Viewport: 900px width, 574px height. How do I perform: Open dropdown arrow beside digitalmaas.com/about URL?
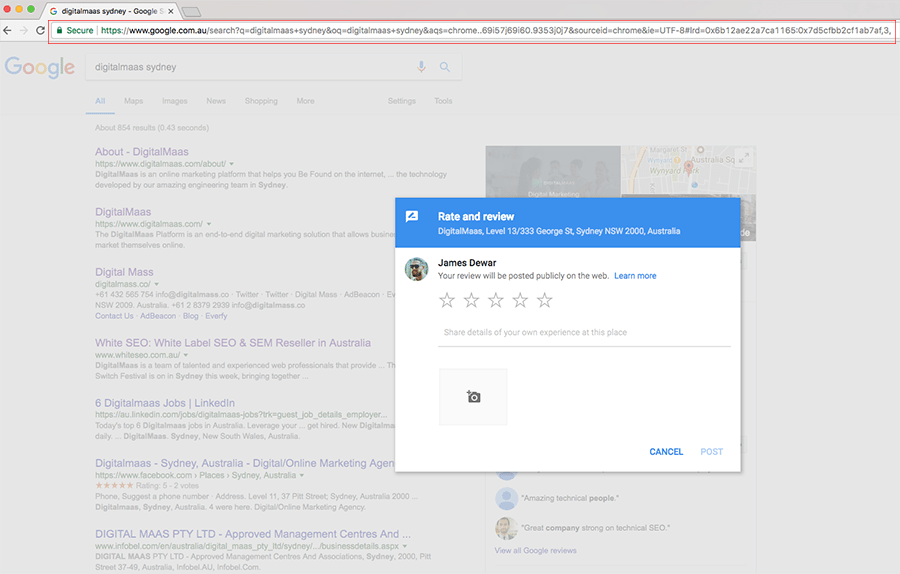232,164
